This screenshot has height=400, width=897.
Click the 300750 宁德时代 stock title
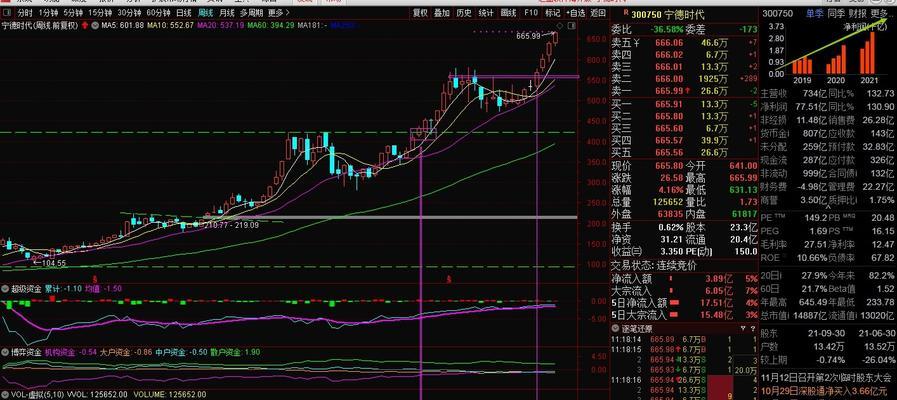point(668,14)
